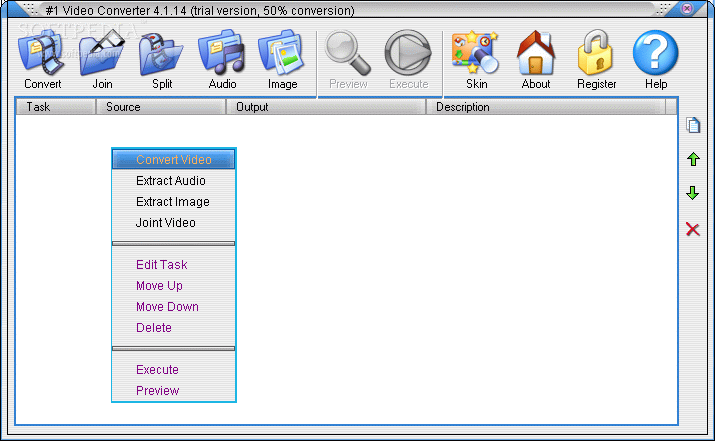
Task: Select Extract Audio menu entry
Action: 174,181
